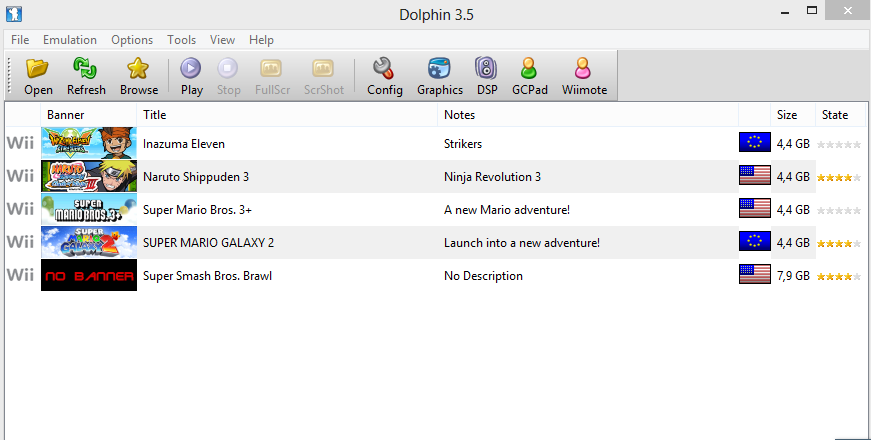
Task: Click the No Description note
Action: (483, 276)
